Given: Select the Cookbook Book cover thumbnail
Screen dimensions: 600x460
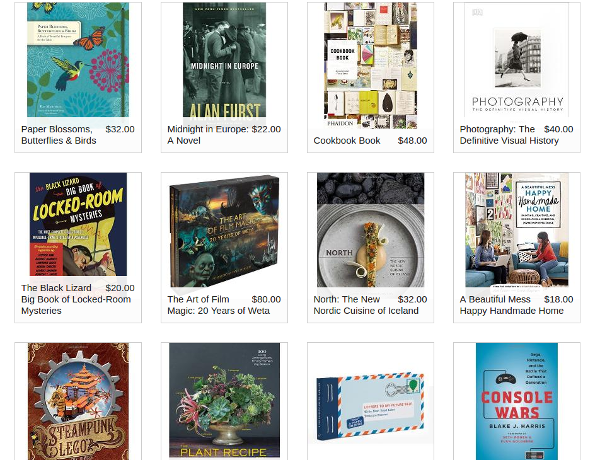Looking at the screenshot, I should pyautogui.click(x=370, y=65).
